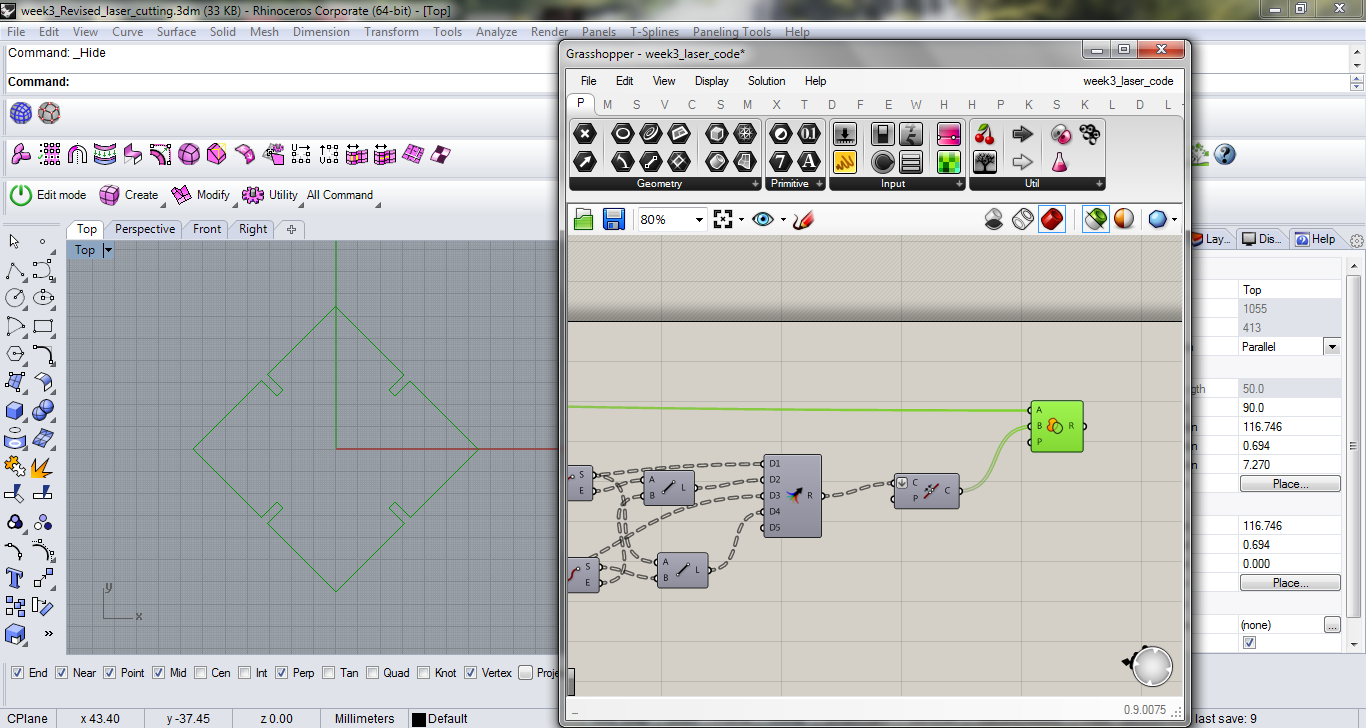
Task: Click the first Place... button in properties
Action: pyautogui.click(x=1290, y=484)
